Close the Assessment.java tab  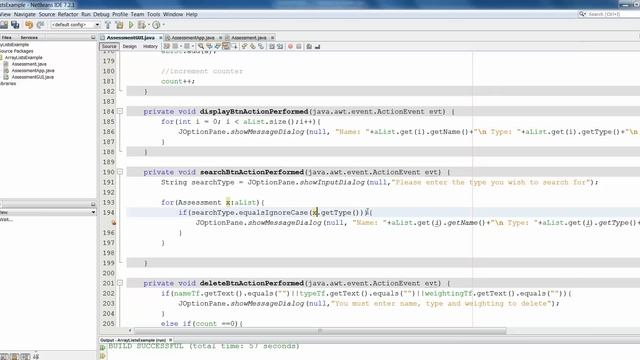coord(272,38)
